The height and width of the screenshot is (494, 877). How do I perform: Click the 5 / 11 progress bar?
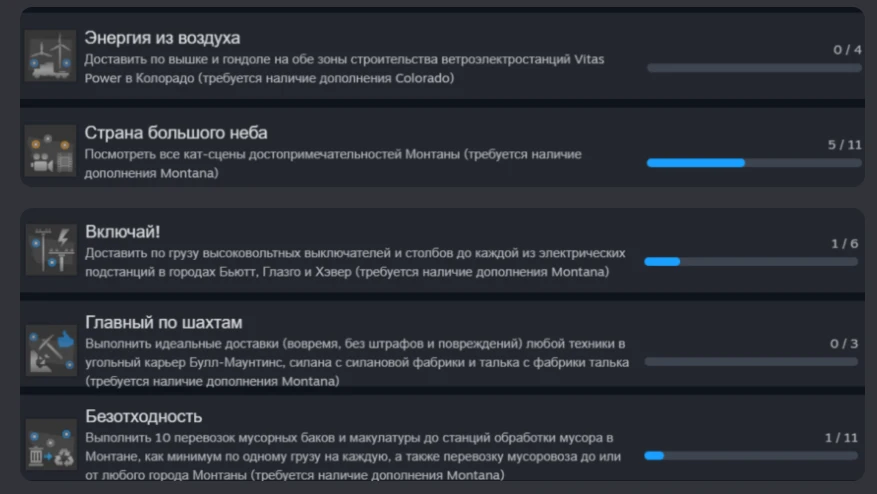tap(754, 163)
